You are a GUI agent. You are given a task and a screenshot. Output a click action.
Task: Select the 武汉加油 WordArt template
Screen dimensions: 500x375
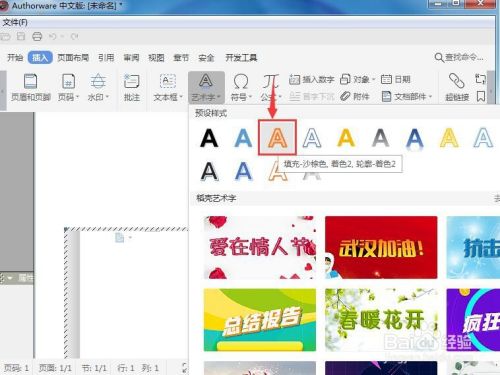[x=381, y=247]
